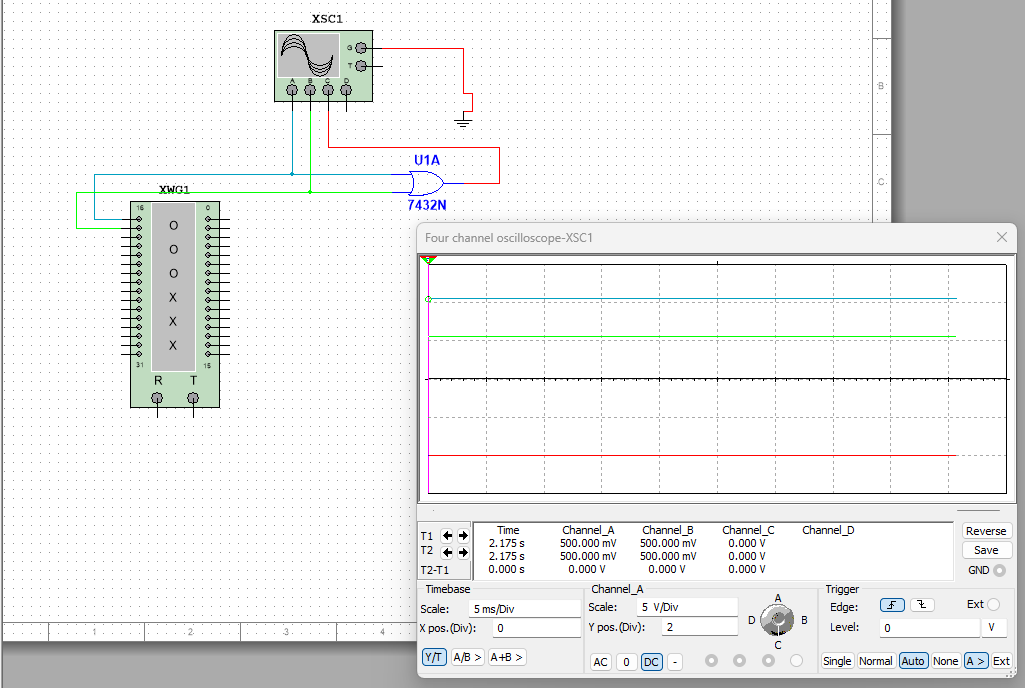Click the Ext trigger source button

tap(1001, 661)
